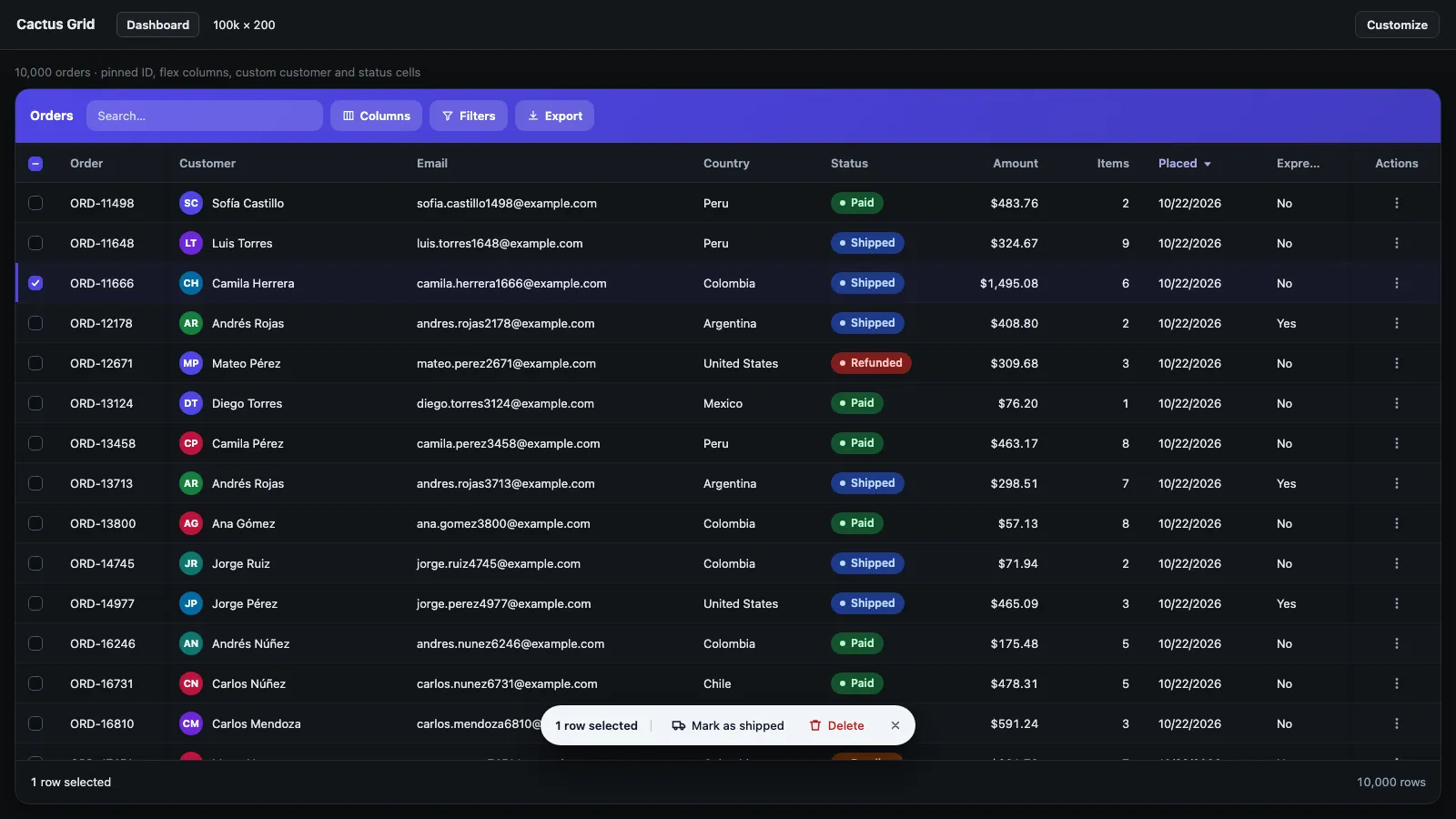Click Mark as shipped in selection bar

[x=728, y=725]
